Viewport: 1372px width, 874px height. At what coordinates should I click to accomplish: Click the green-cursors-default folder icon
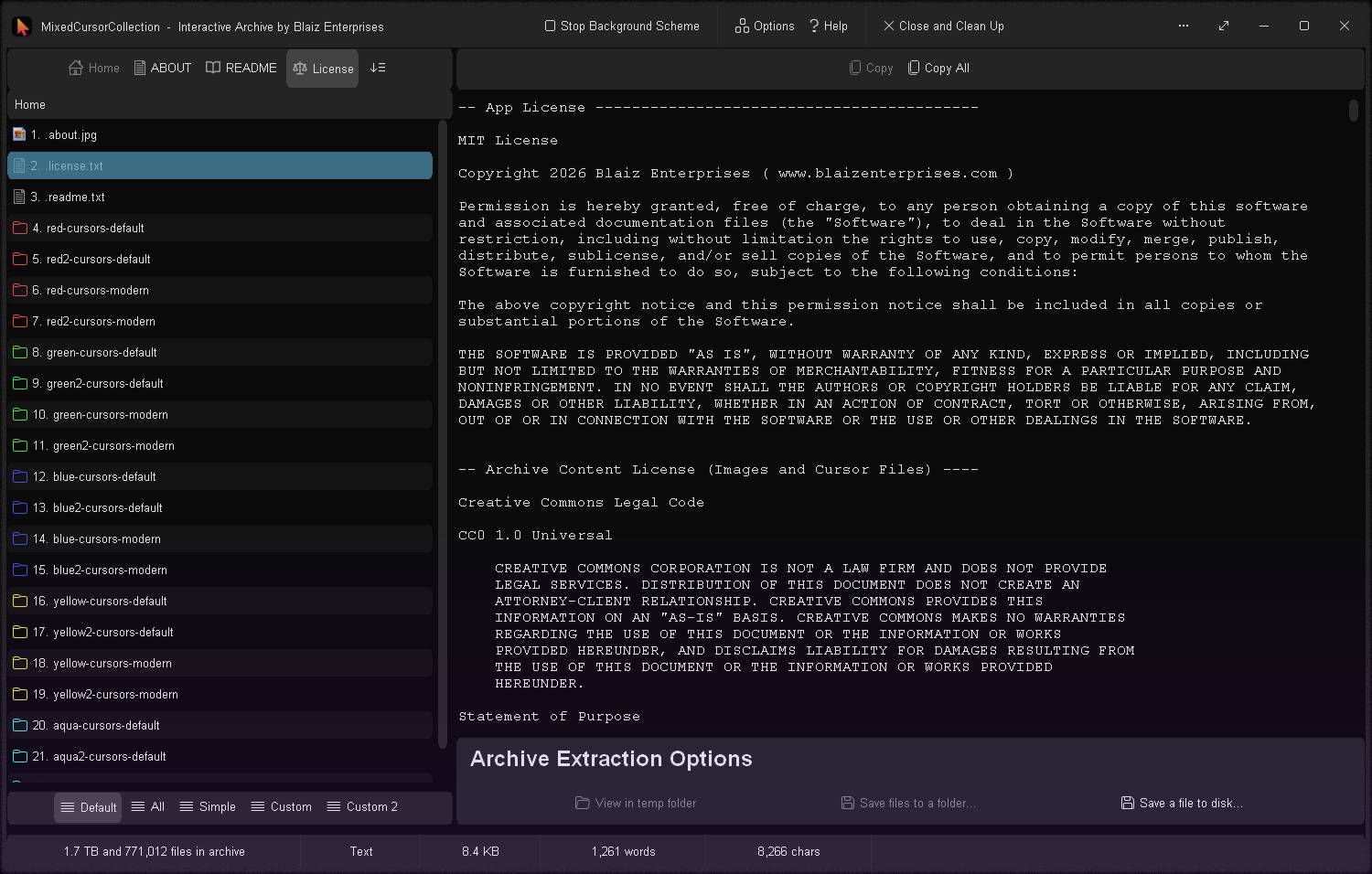click(x=20, y=352)
